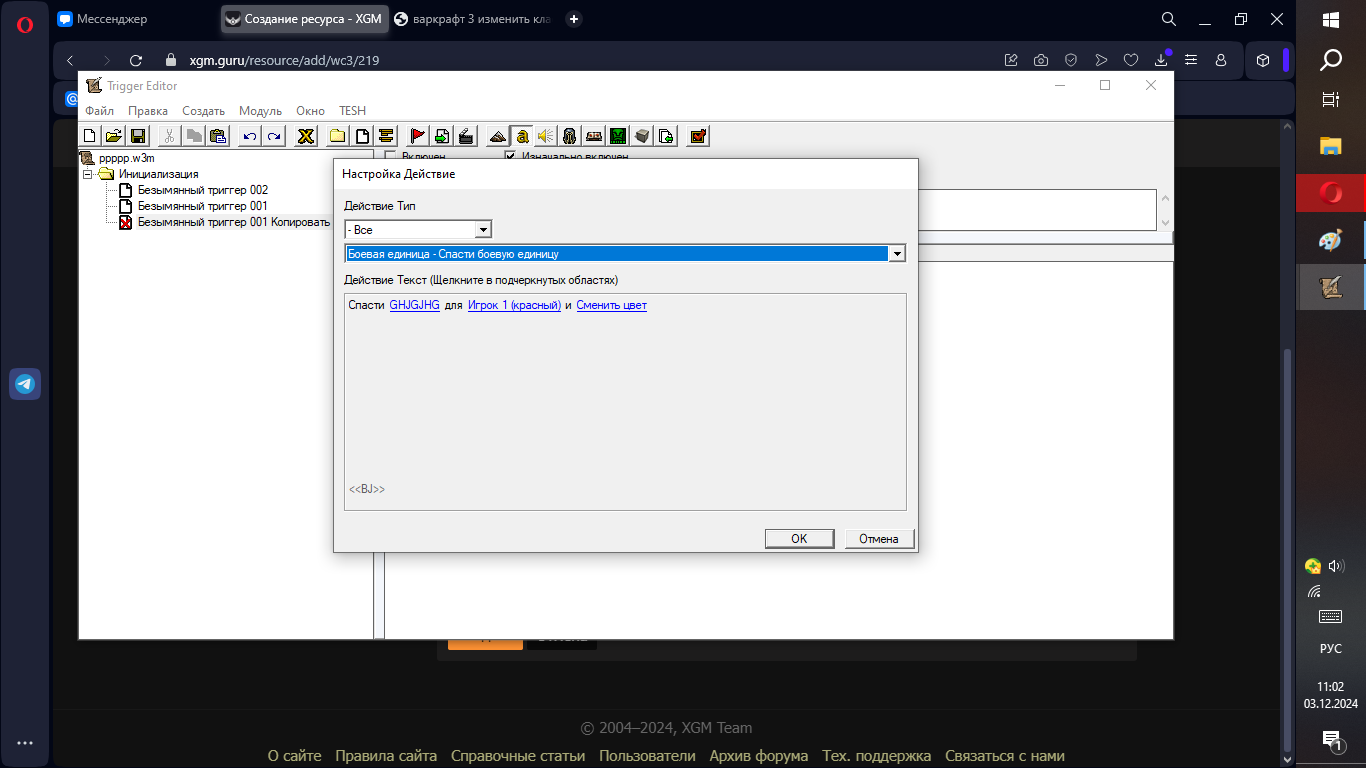Viewport: 1366px width, 768px height.
Task: Open Telegram in the Opera sidebar
Action: [25, 384]
